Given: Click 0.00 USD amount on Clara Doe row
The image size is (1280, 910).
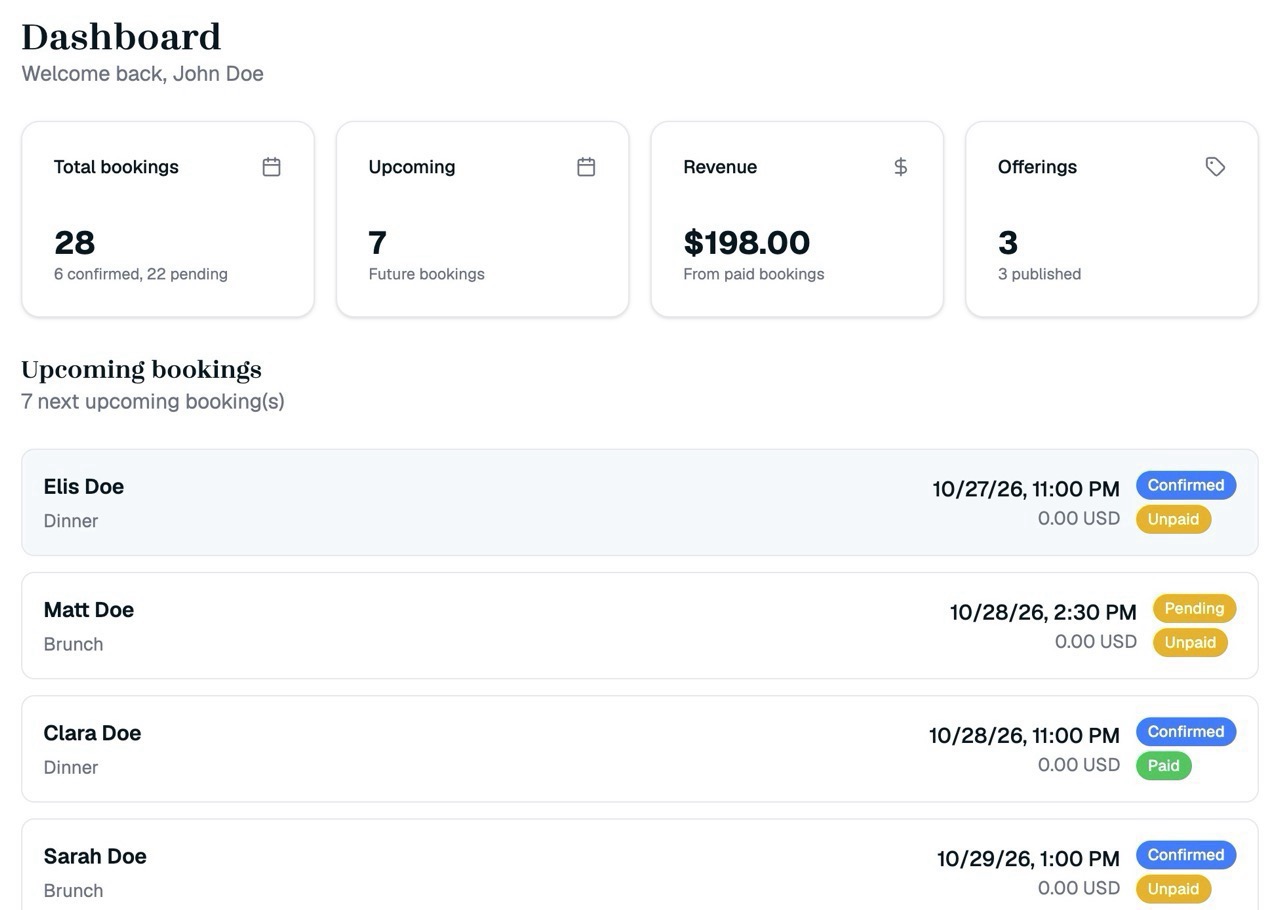Looking at the screenshot, I should [x=1078, y=764].
